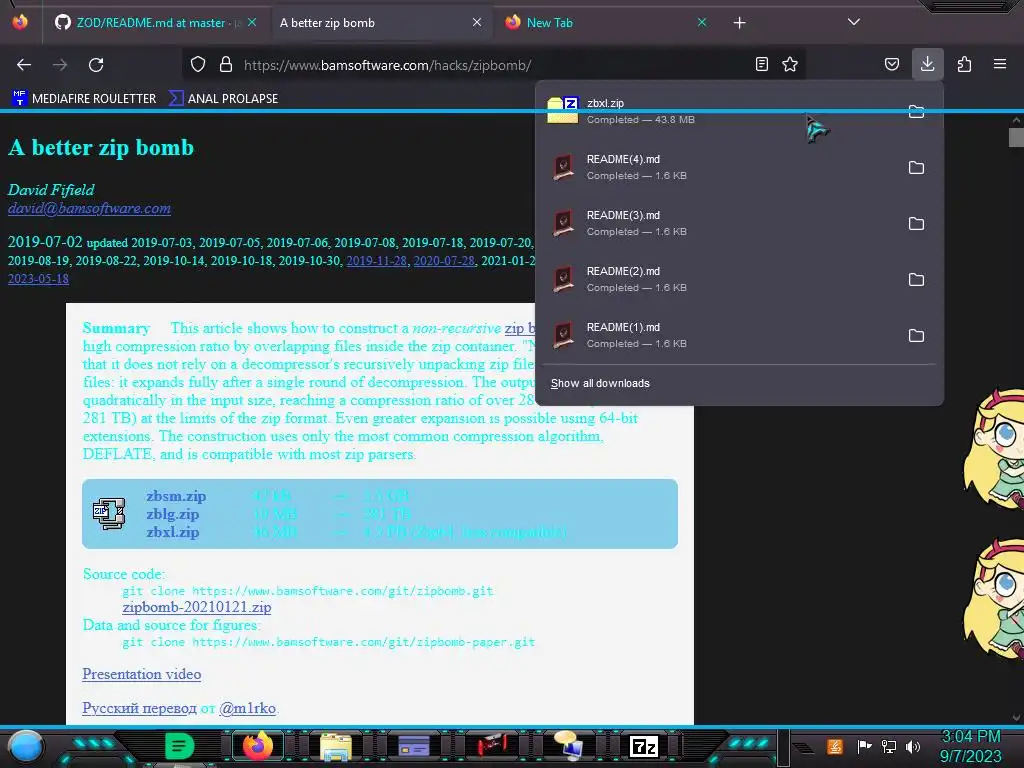Close the downloads panel via toolbar button
Screen dimensions: 1024x768
927,64
